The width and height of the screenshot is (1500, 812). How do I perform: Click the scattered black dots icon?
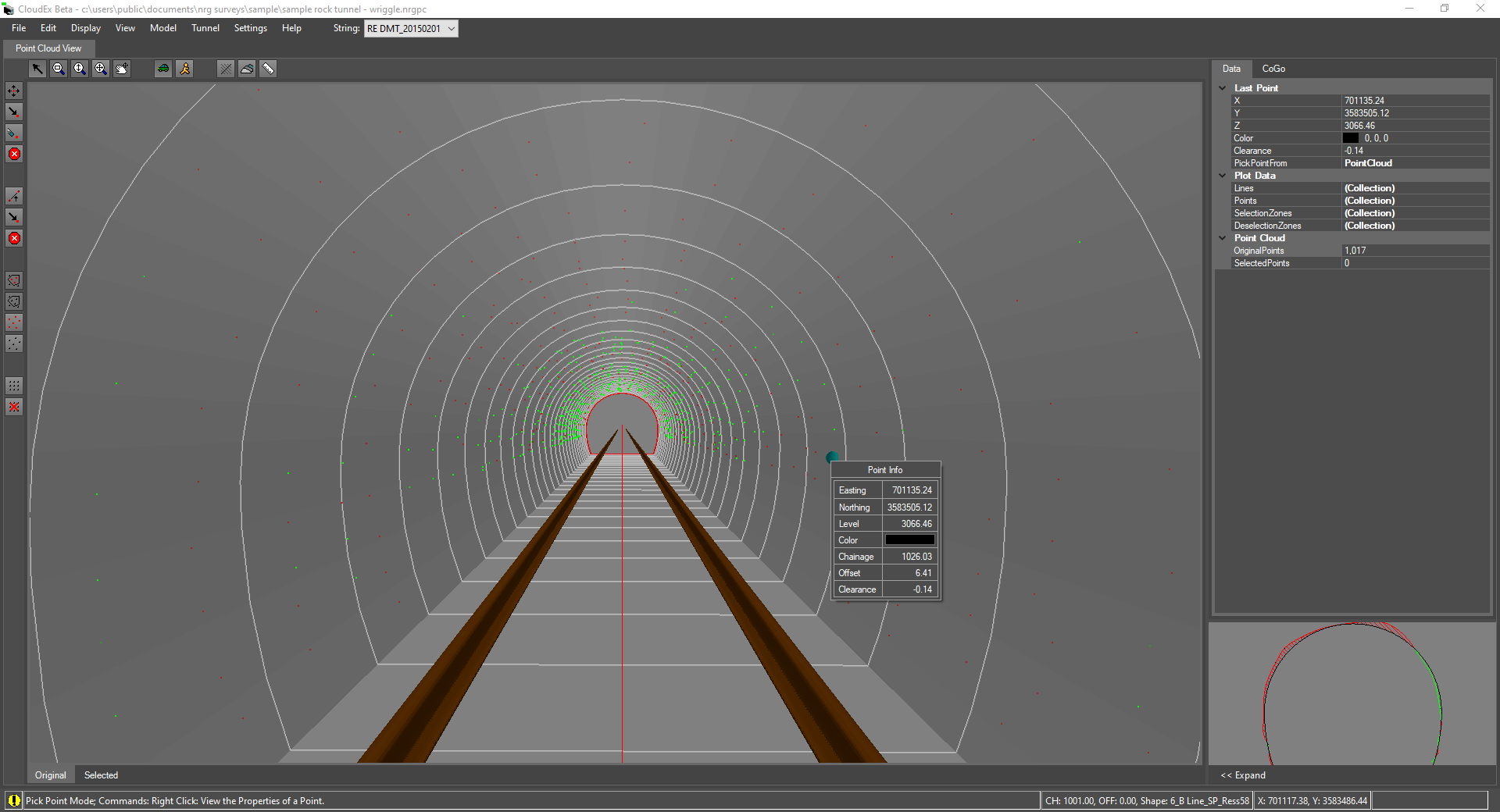point(14,344)
